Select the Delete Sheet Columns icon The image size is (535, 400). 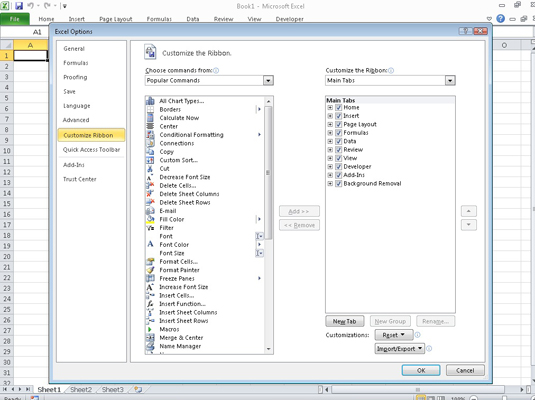coord(150,194)
